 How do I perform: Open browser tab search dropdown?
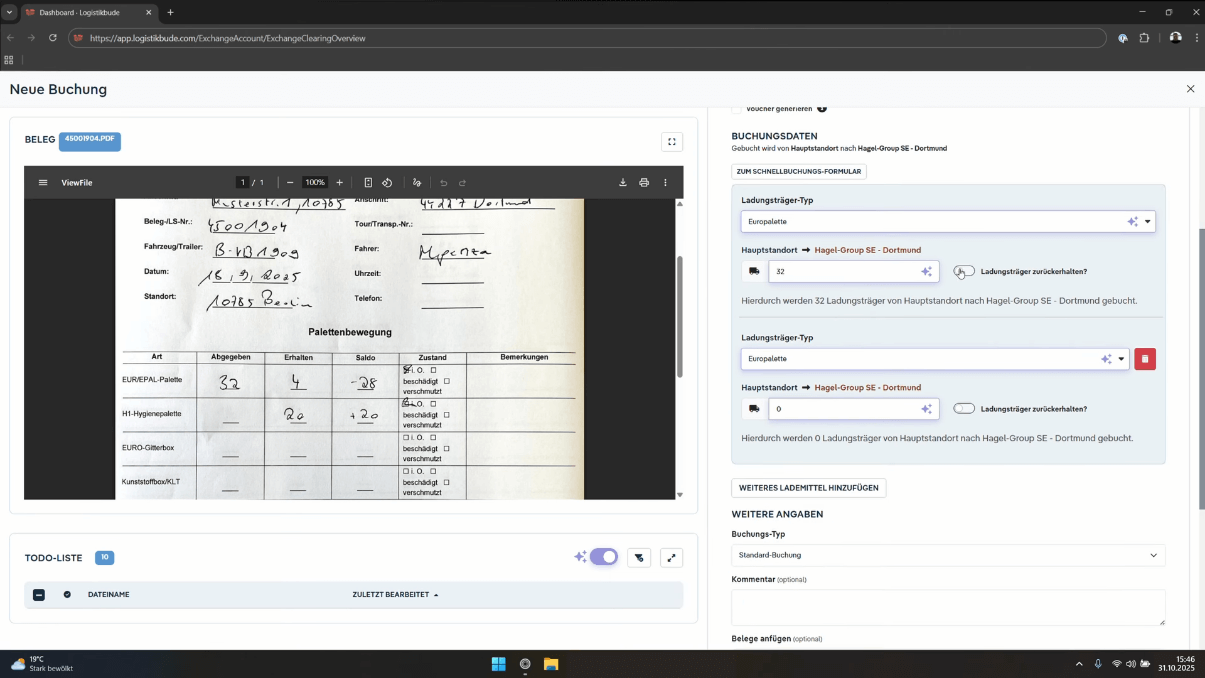9,12
